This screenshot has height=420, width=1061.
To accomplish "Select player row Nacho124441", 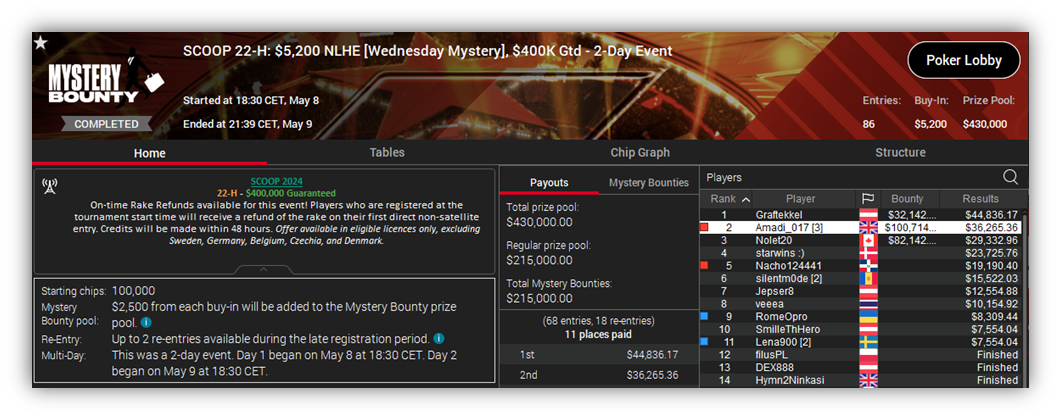I will (x=861, y=266).
